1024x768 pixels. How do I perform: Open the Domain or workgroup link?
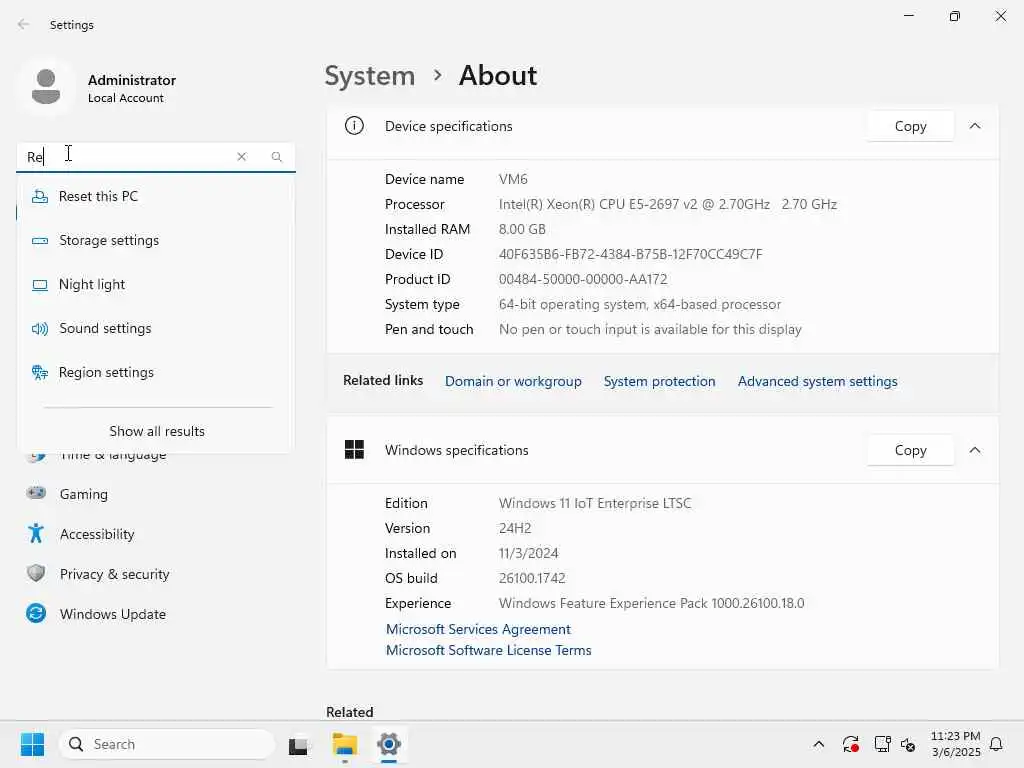coord(513,381)
